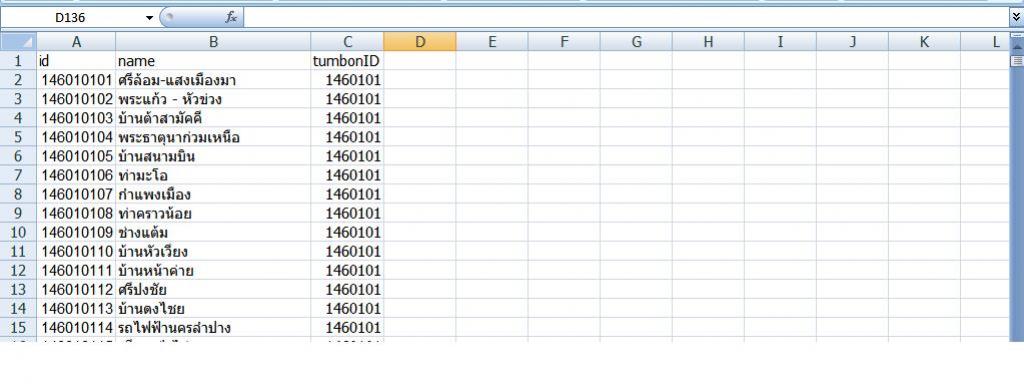
Task: Select column K header
Action: coord(924,42)
